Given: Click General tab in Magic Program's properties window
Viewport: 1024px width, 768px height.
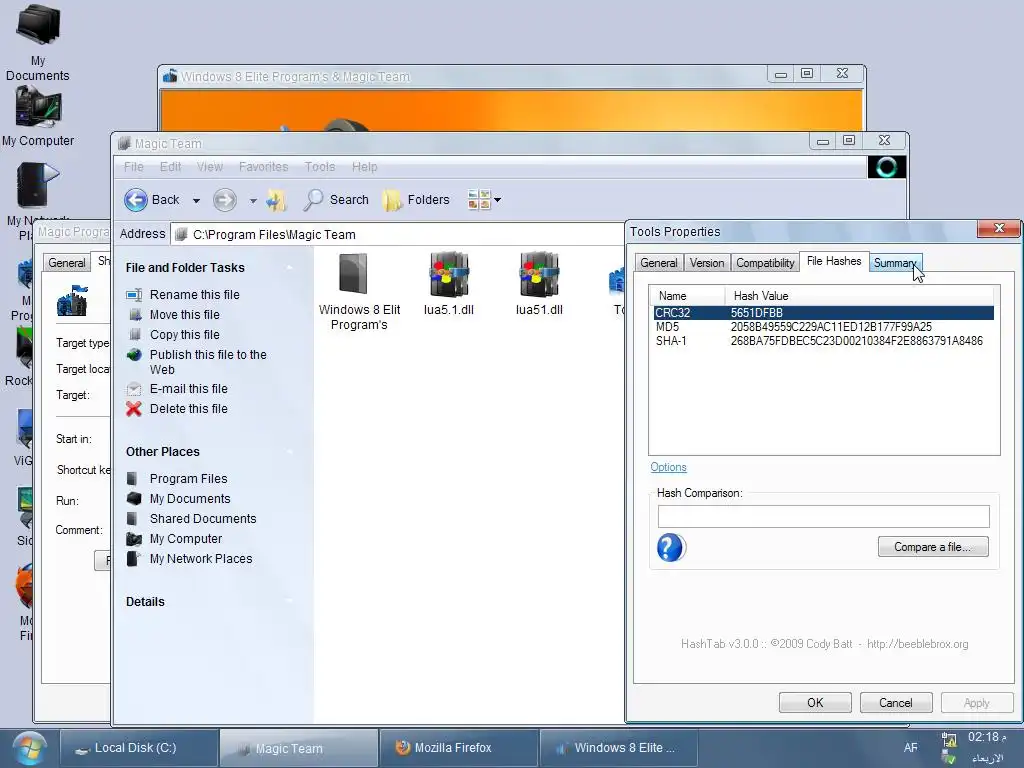Looking at the screenshot, I should [67, 263].
